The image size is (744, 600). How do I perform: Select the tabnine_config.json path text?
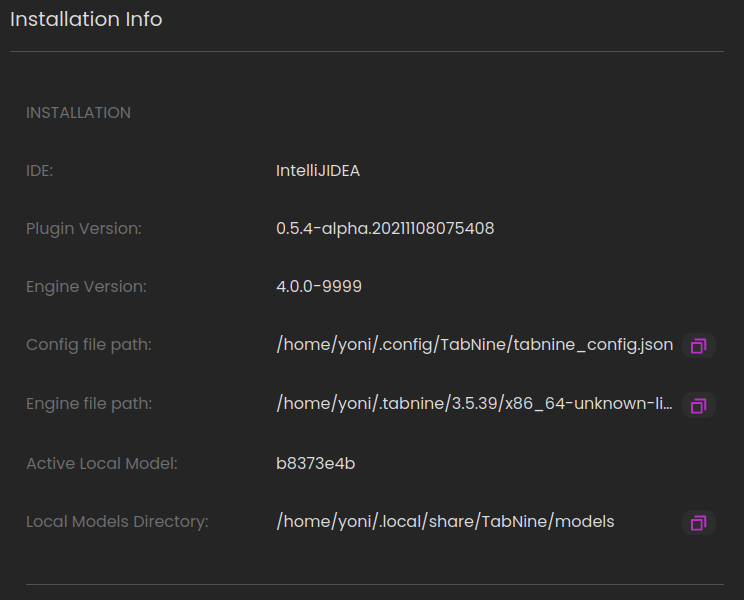point(474,345)
